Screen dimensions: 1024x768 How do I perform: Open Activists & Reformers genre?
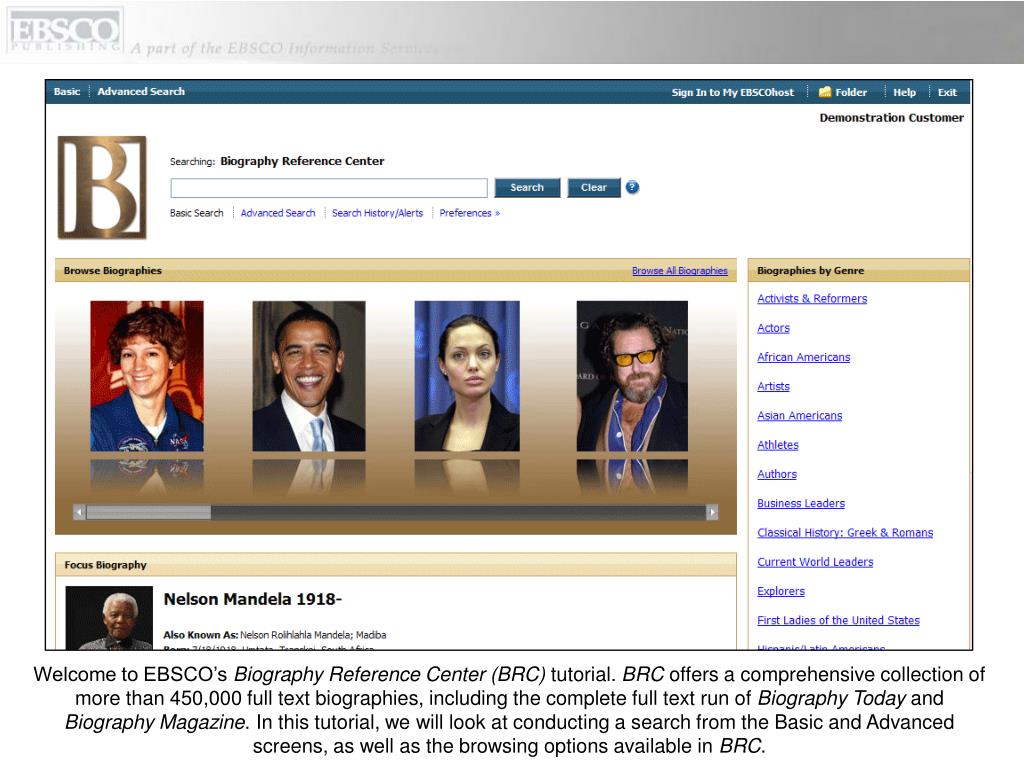(x=812, y=298)
